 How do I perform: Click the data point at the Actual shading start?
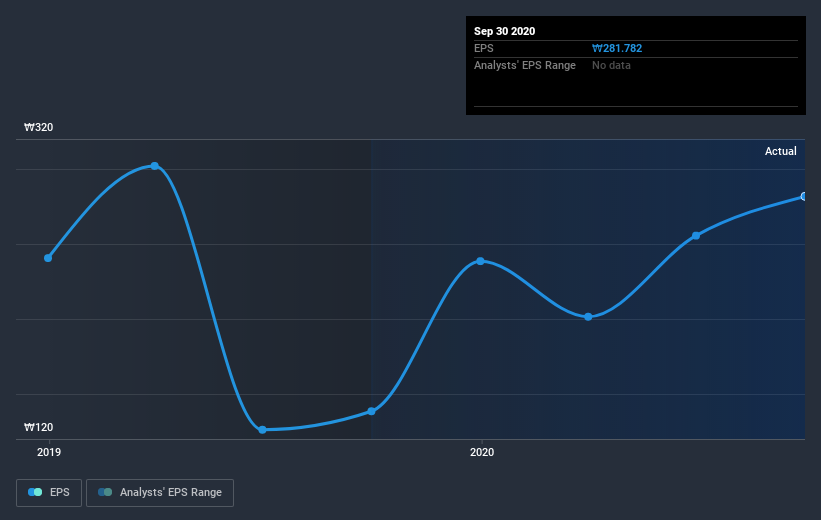(371, 412)
